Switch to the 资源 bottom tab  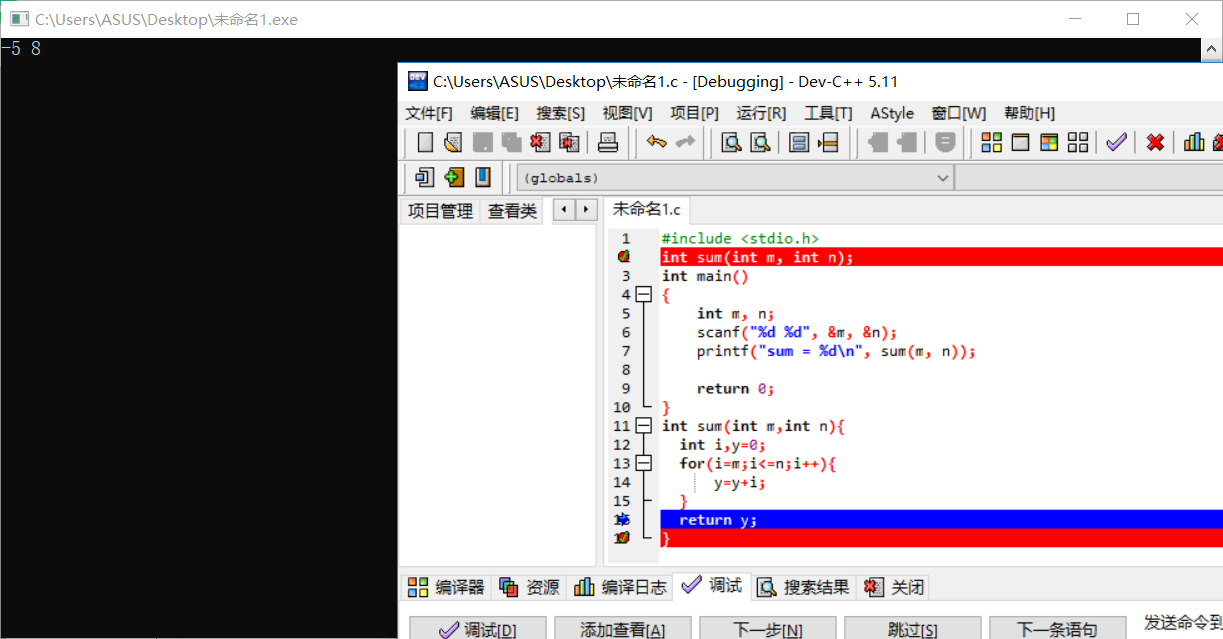531,587
